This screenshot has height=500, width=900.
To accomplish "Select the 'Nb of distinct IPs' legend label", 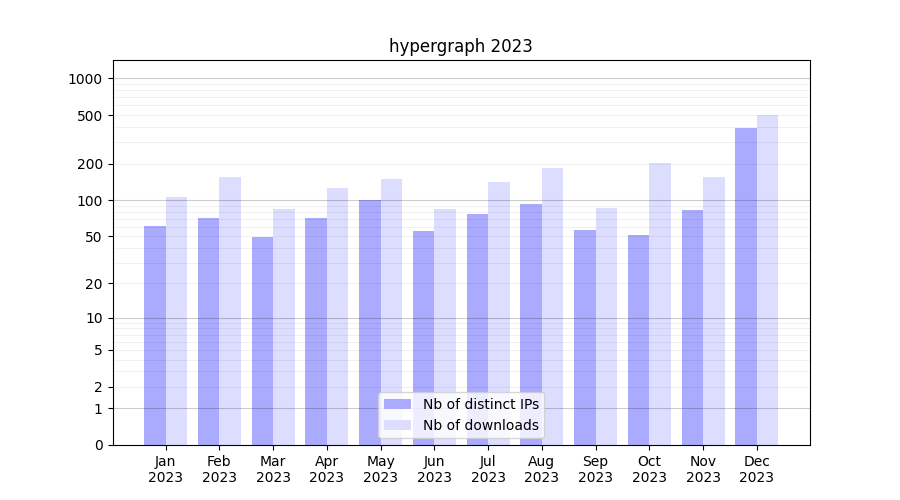I will point(480,404).
